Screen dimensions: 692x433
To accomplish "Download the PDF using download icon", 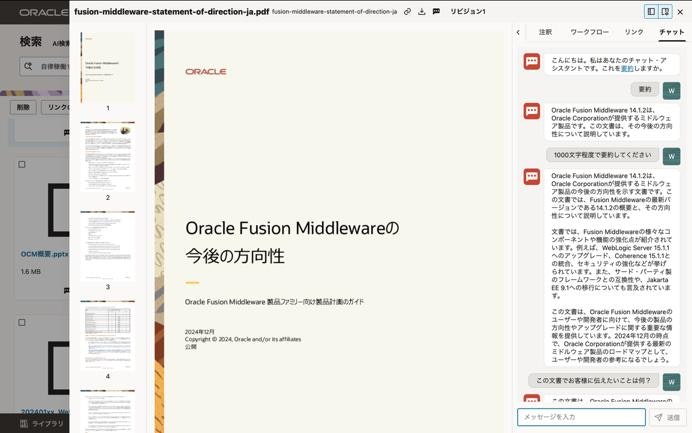I will 421,12.
